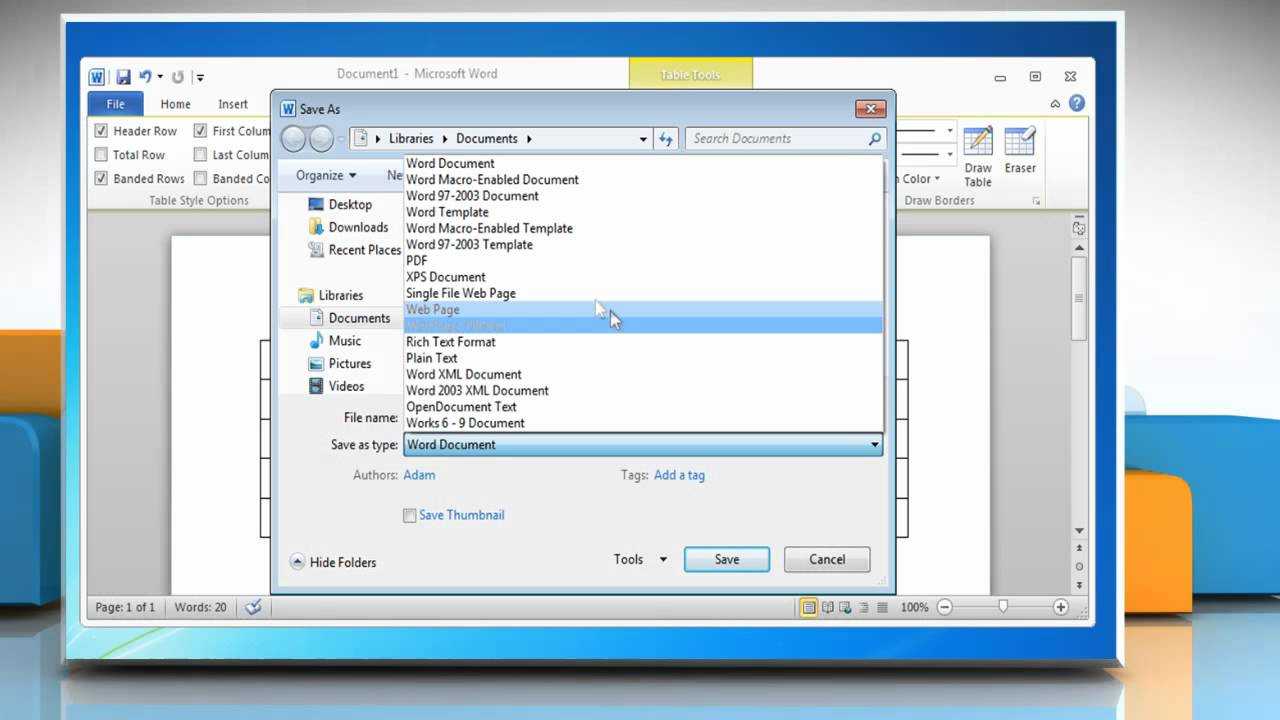Click the Save icon on Quick Access Toolbar

tap(123, 76)
